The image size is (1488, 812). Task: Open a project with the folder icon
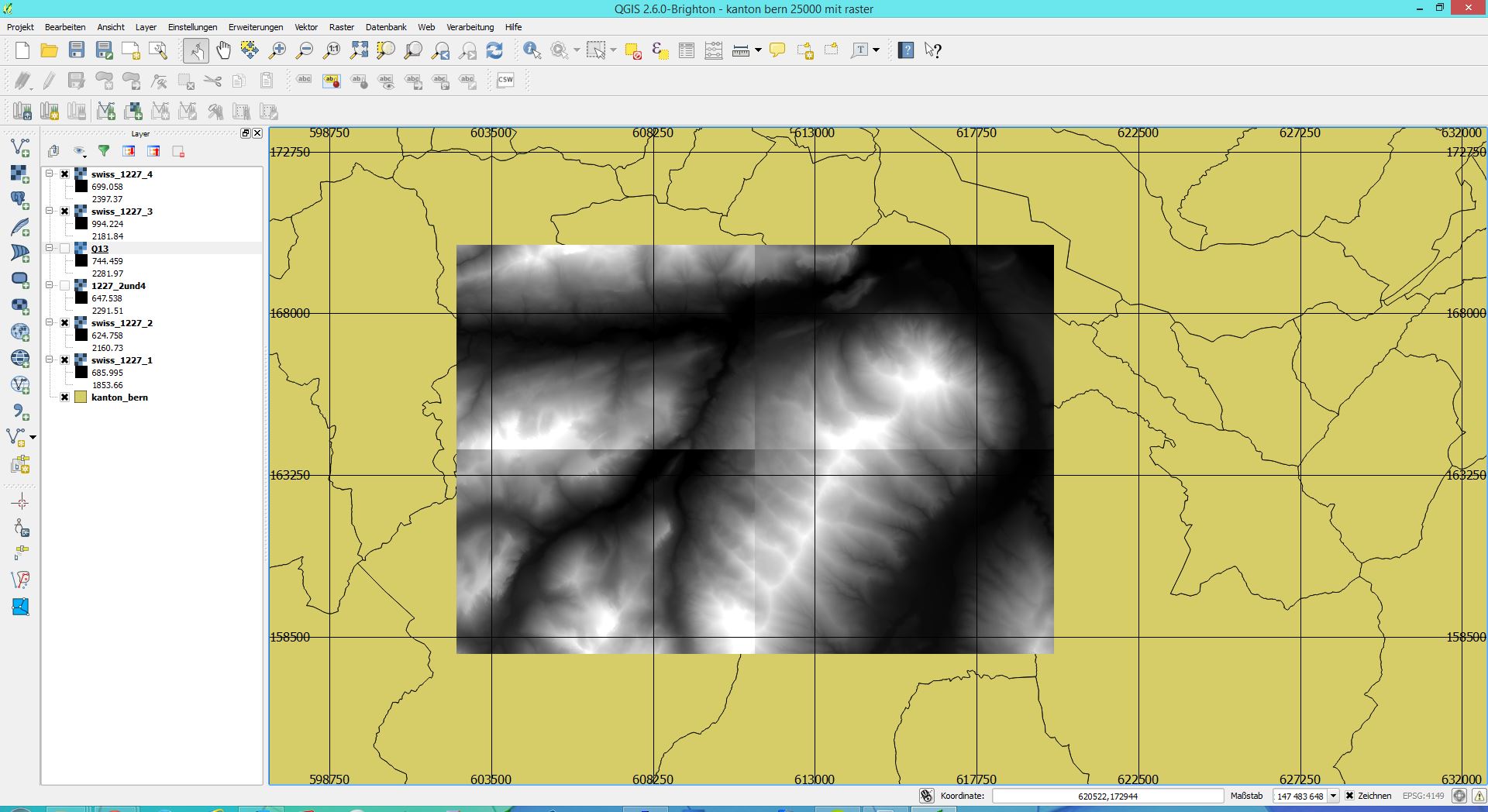tap(49, 50)
